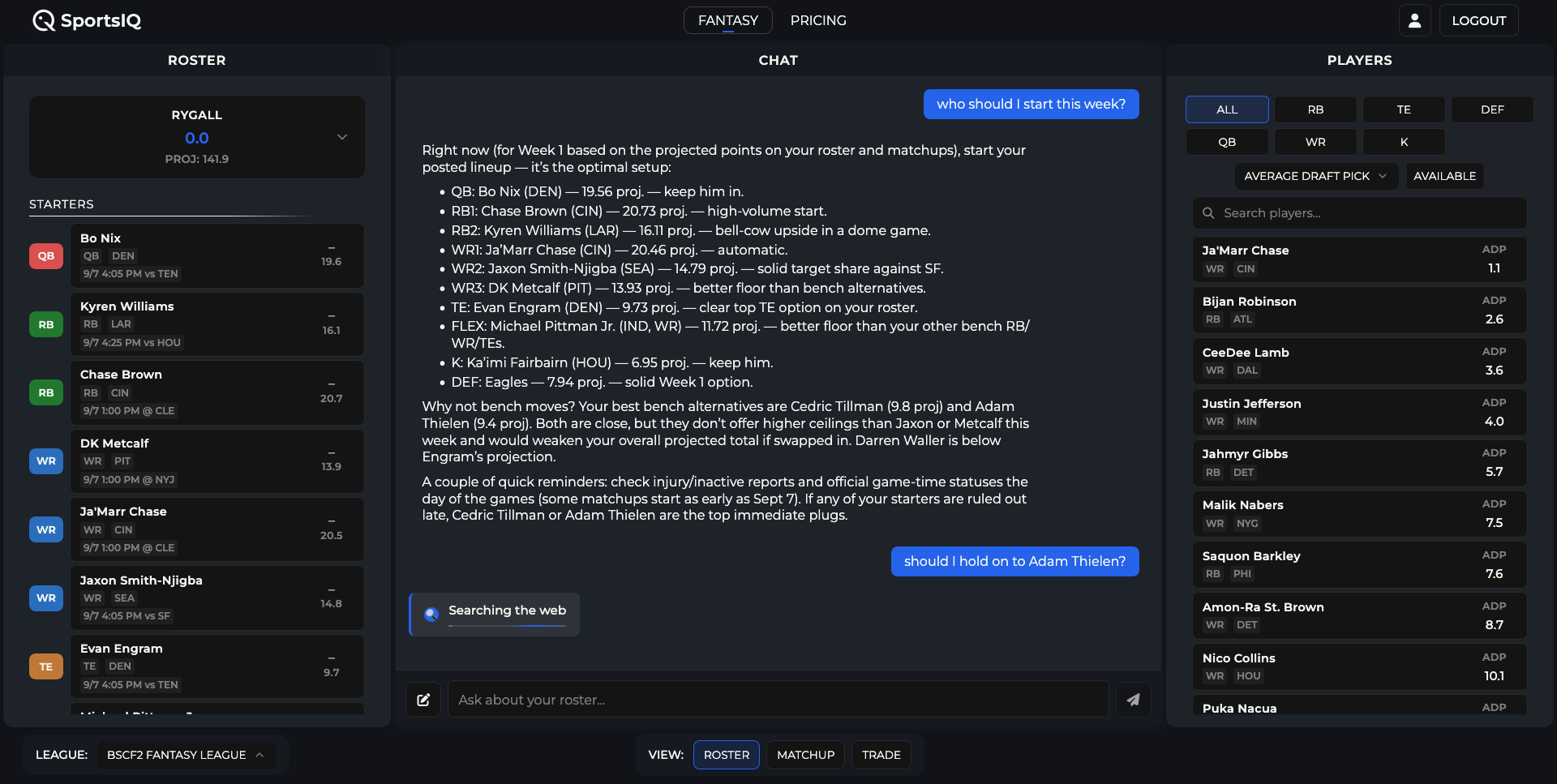The height and width of the screenshot is (784, 1557).
Task: Filter players by WR position
Action: 1315,142
